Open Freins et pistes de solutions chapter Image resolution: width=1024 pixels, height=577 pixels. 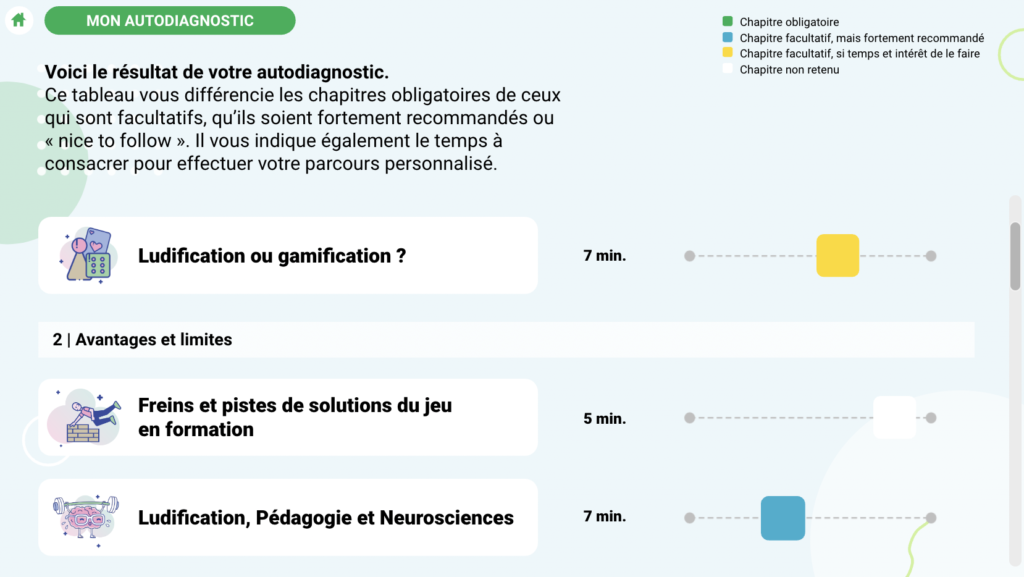click(x=288, y=417)
